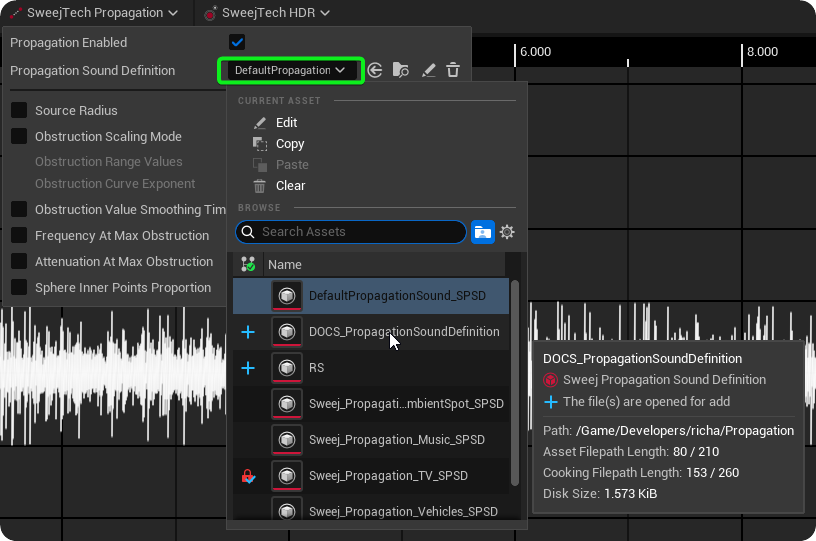816x541 pixels.
Task: Click the asset list vertical scrollbar
Action: [x=515, y=383]
